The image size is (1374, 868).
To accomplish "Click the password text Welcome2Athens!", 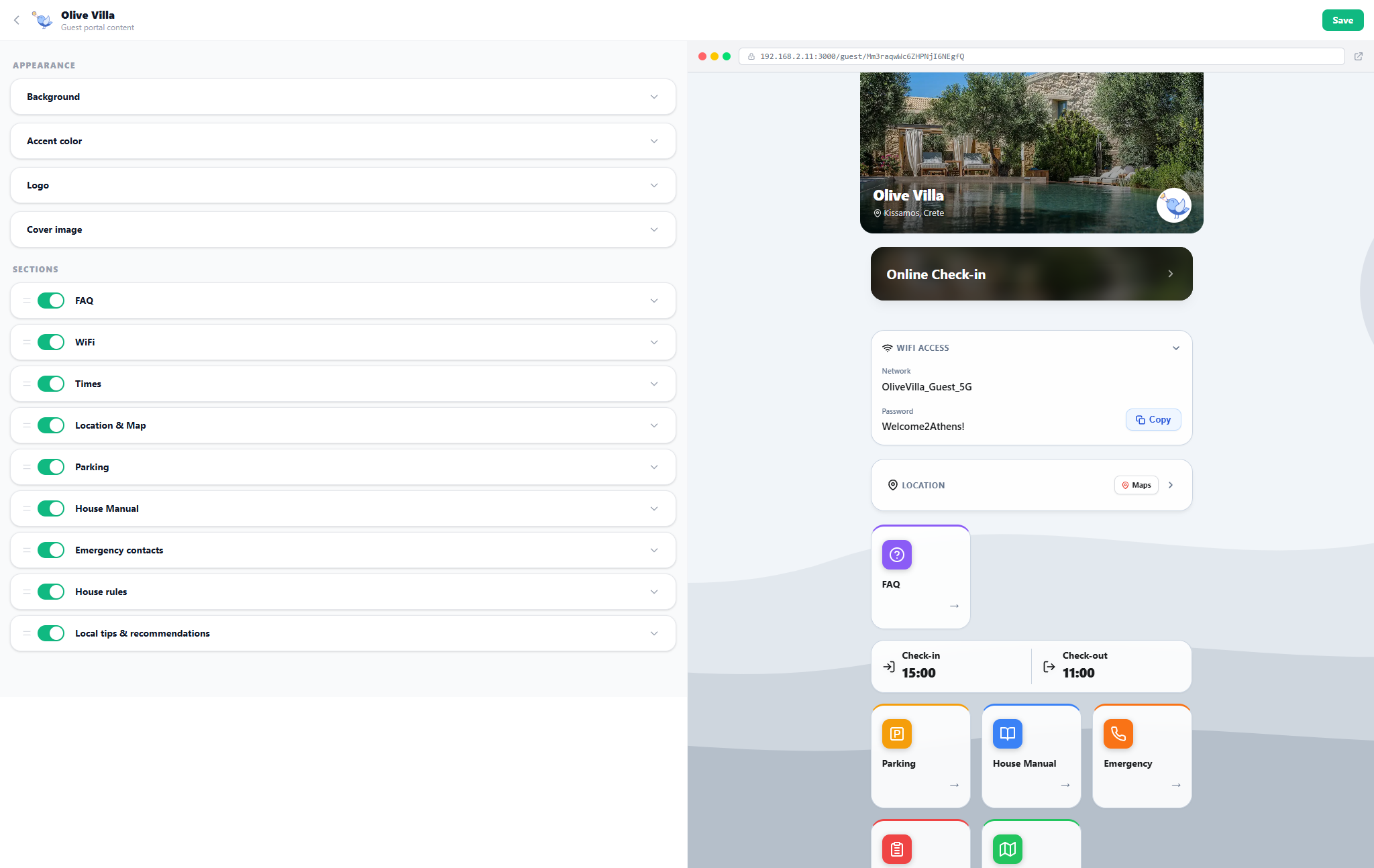I will (x=923, y=427).
